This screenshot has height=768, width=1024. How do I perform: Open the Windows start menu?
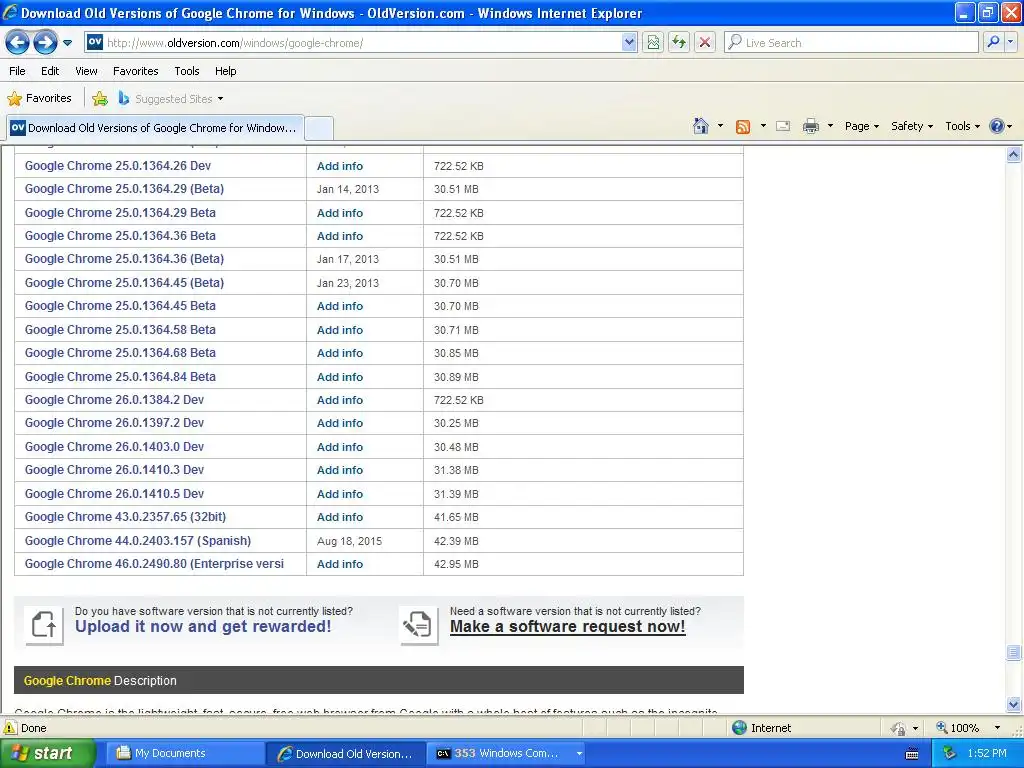47,753
